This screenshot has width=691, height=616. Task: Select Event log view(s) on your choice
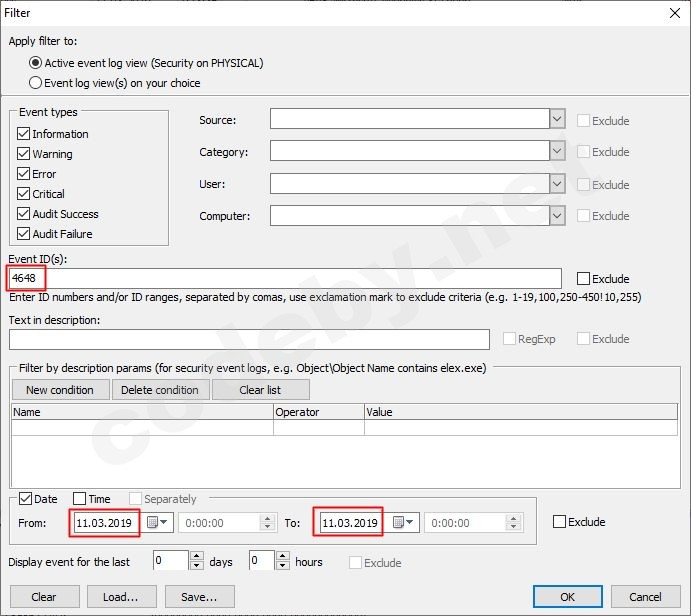36,83
